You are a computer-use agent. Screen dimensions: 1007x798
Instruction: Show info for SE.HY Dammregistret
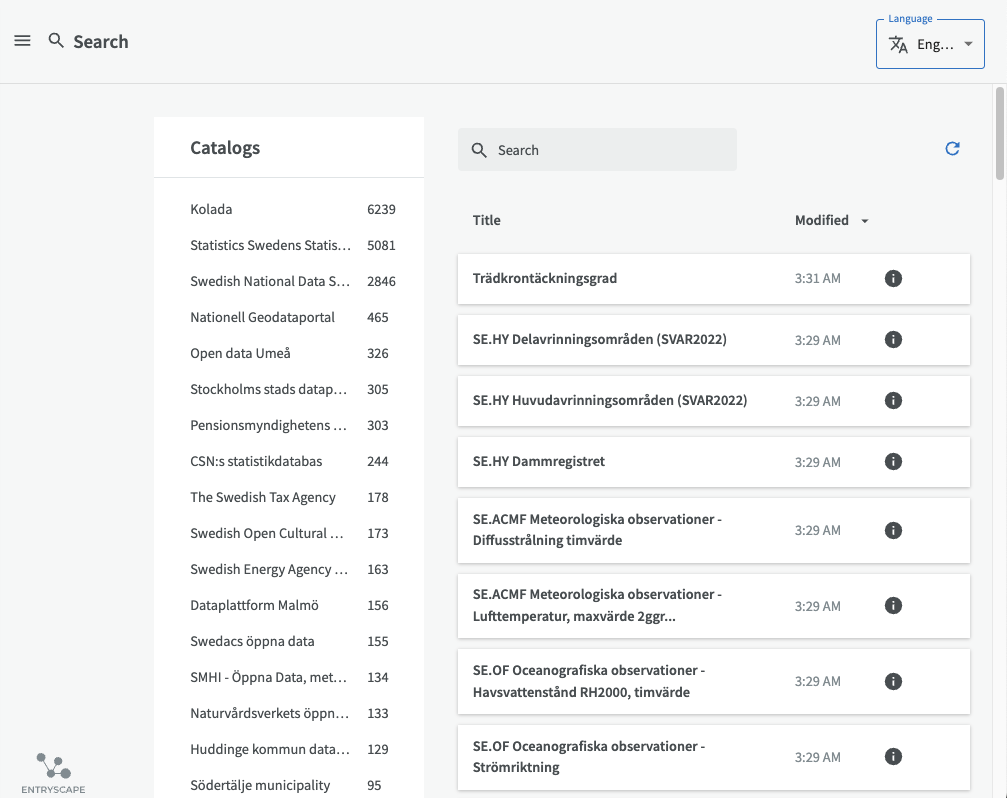(893, 462)
